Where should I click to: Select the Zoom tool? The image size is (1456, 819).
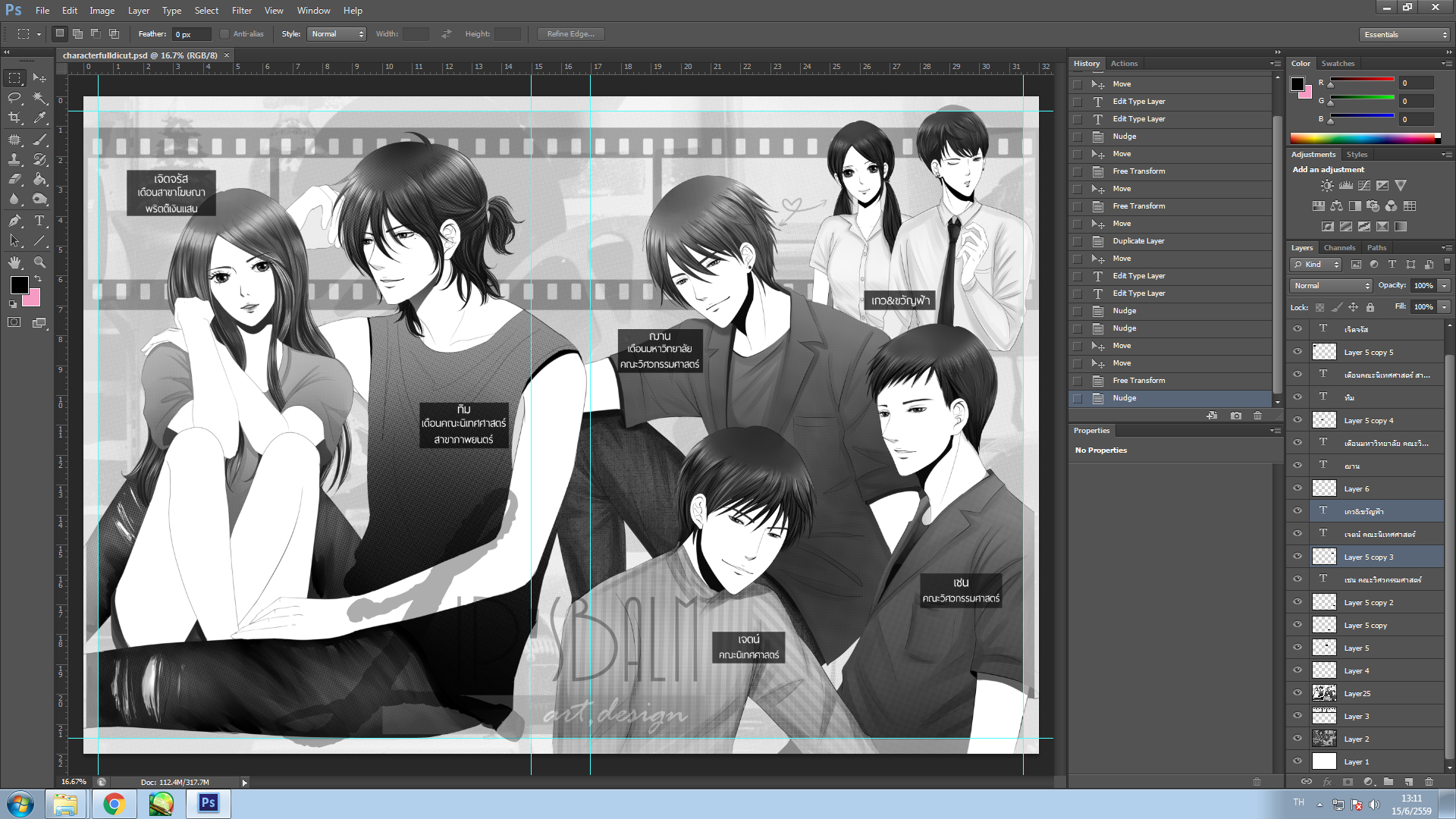pyautogui.click(x=39, y=262)
